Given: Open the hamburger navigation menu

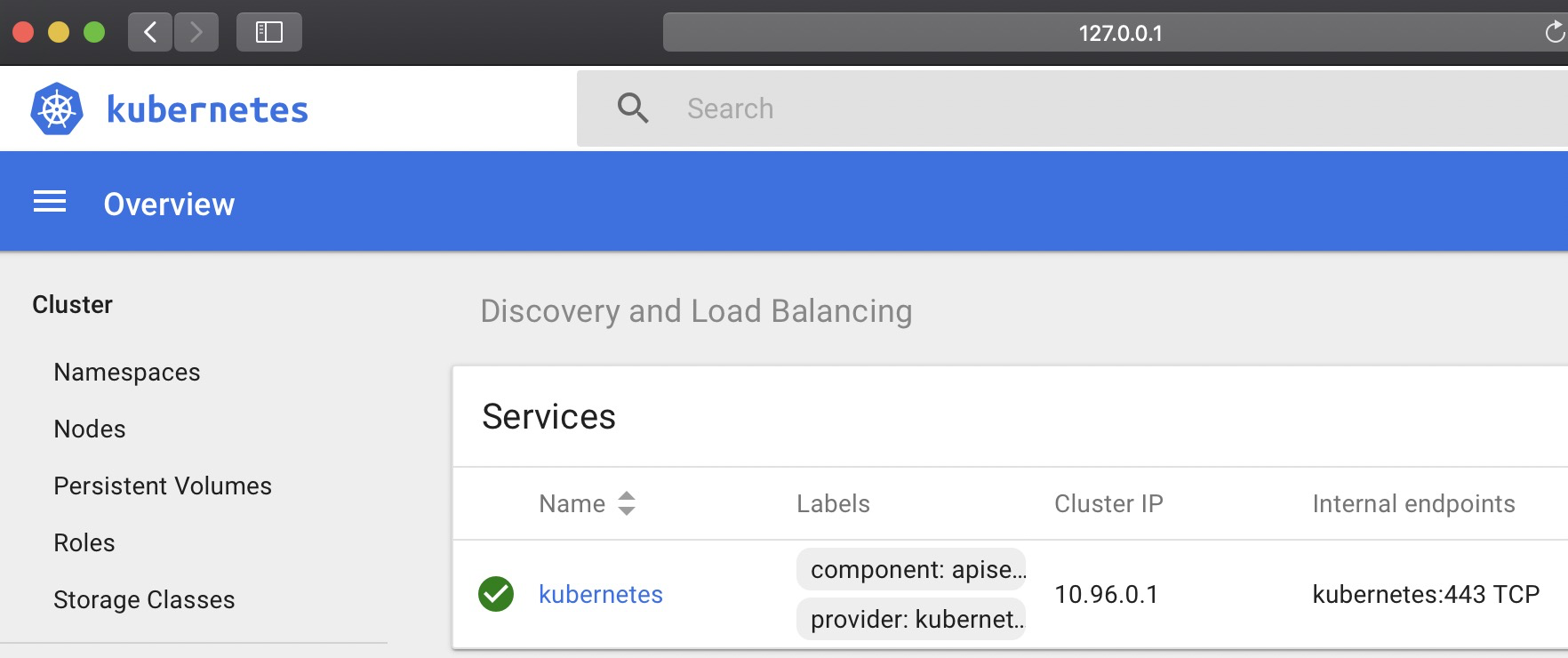Looking at the screenshot, I should (50, 203).
